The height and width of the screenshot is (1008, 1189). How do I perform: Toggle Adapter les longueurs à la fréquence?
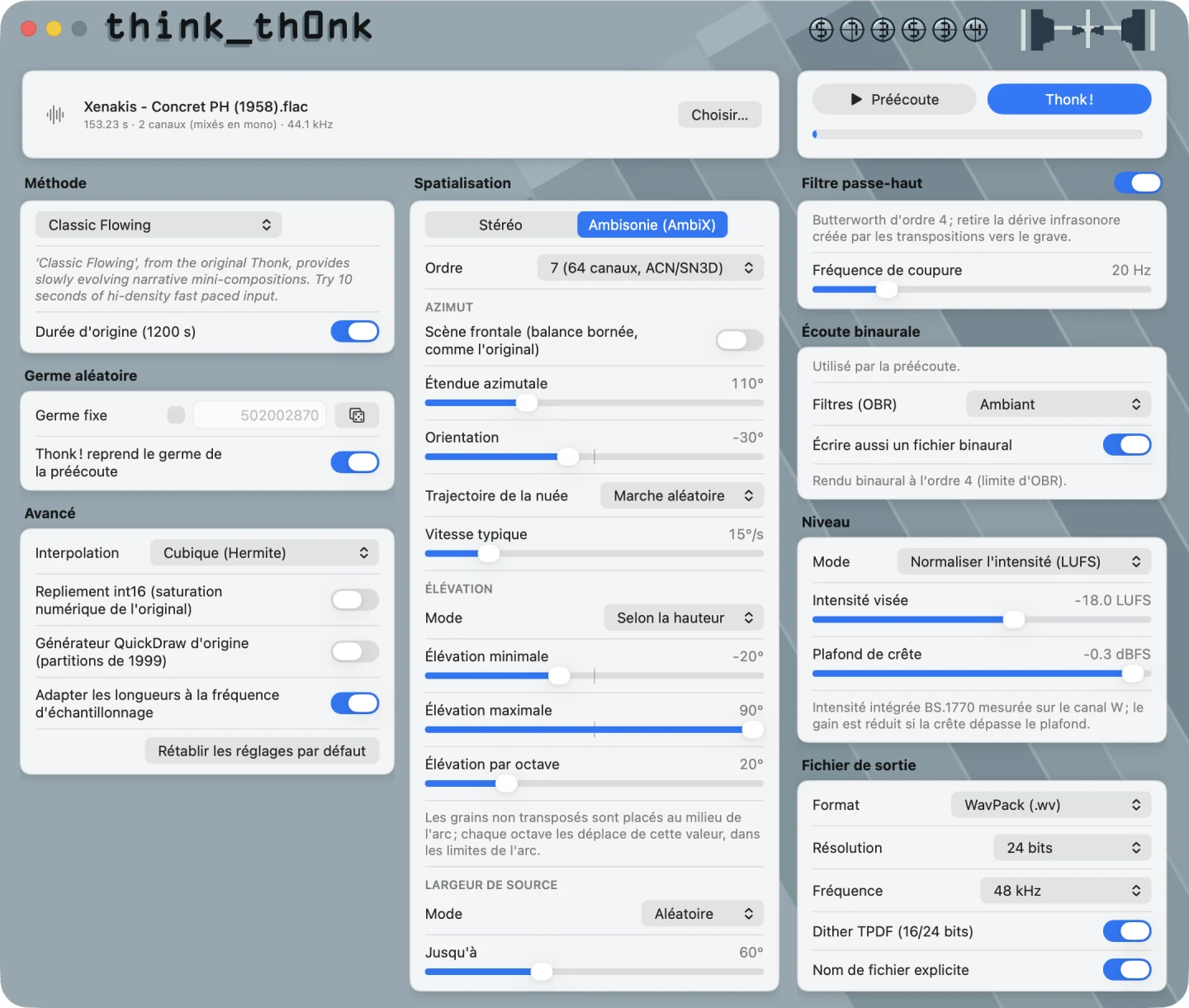click(355, 703)
